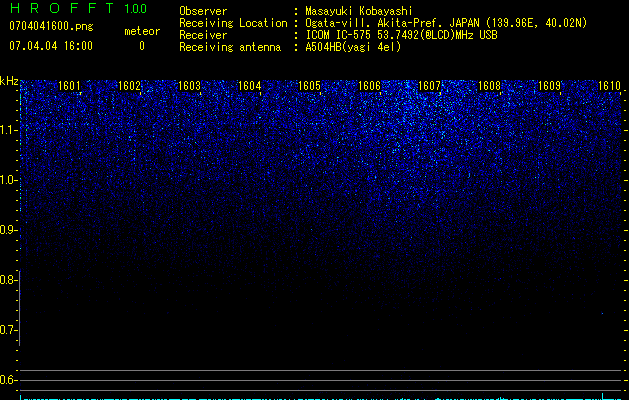The width and height of the screenshot is (629, 400).
Task: Click the 'Observer' field label
Action: (x=203, y=11)
